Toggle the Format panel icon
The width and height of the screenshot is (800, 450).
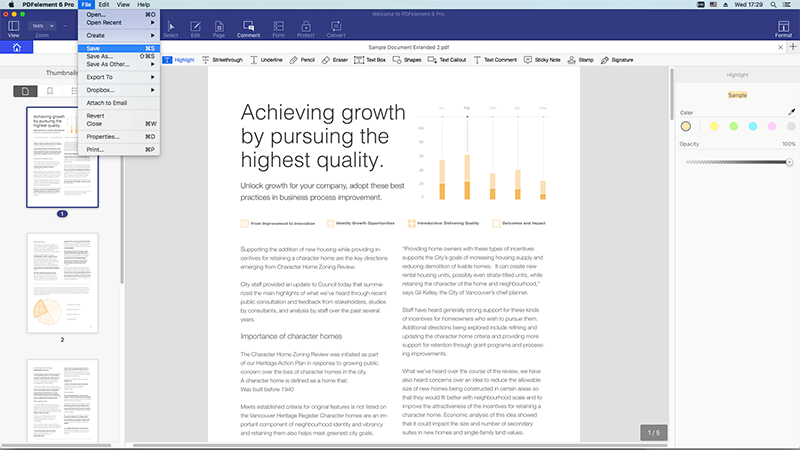coord(783,29)
